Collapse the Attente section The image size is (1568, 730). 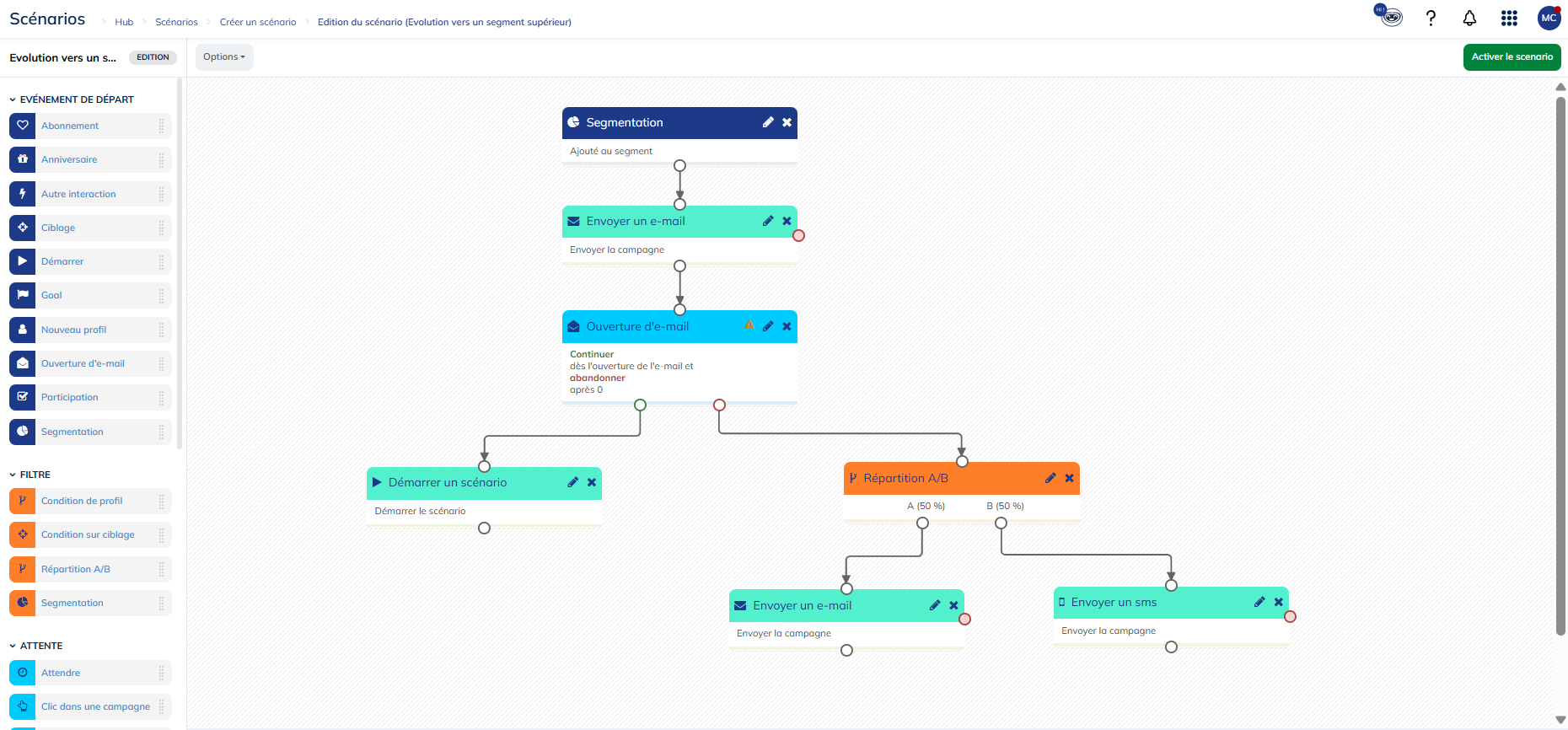pos(13,646)
